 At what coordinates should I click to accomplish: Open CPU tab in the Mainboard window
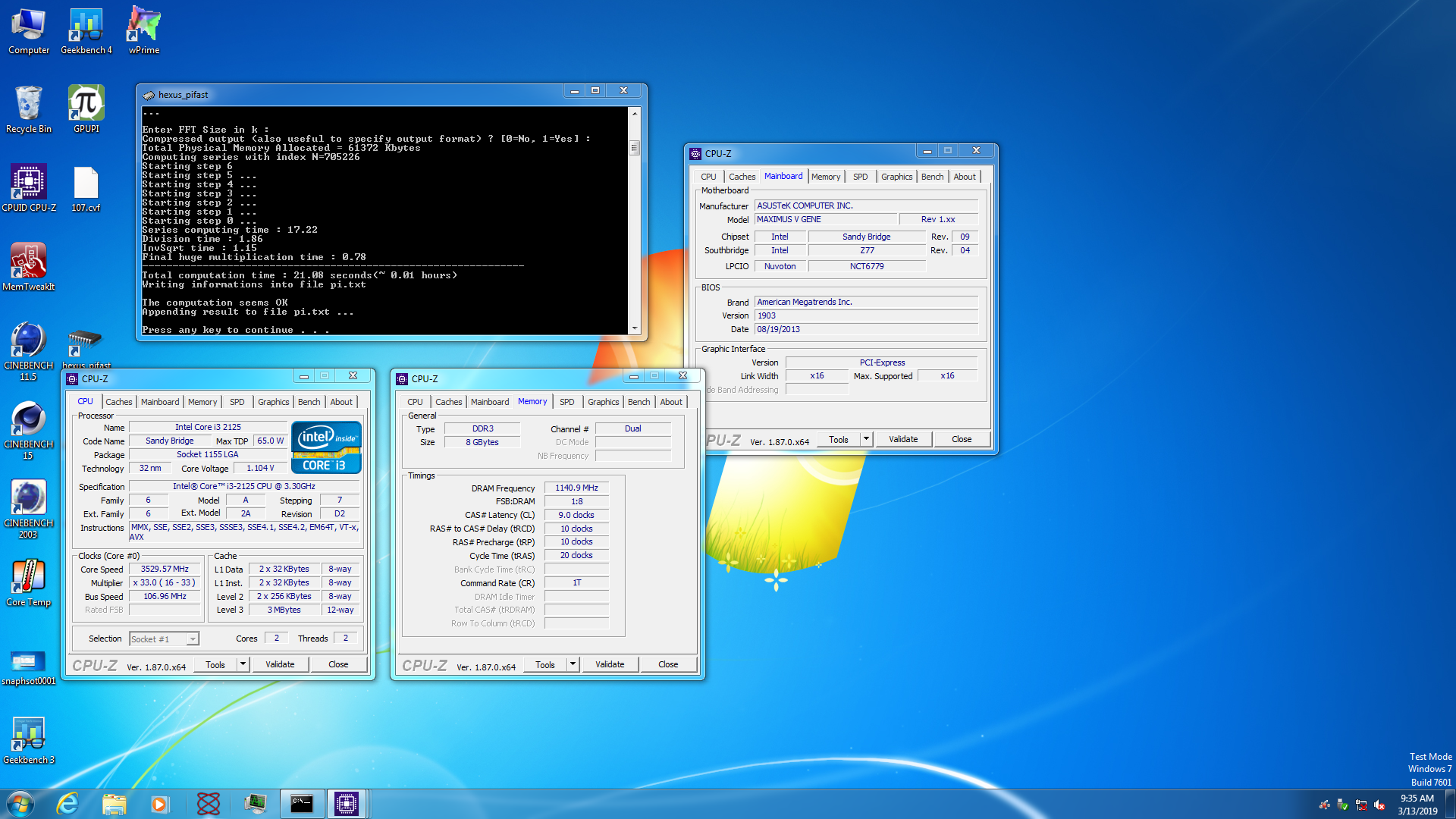click(x=708, y=177)
